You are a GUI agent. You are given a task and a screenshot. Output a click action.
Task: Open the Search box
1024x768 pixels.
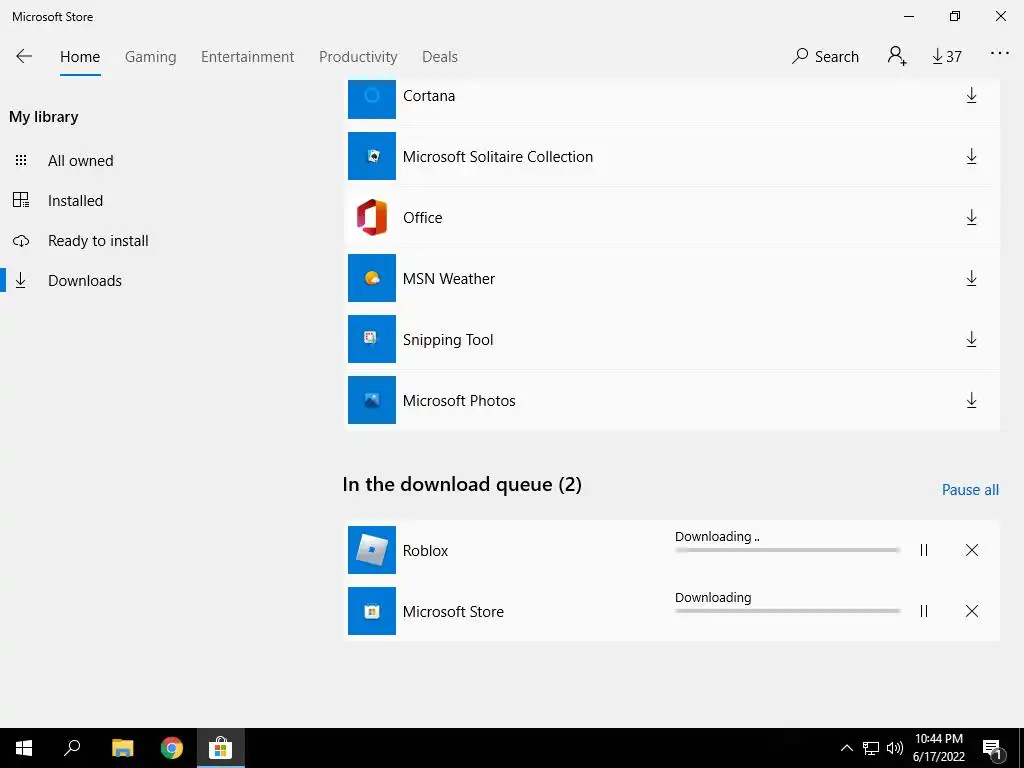[x=825, y=57]
